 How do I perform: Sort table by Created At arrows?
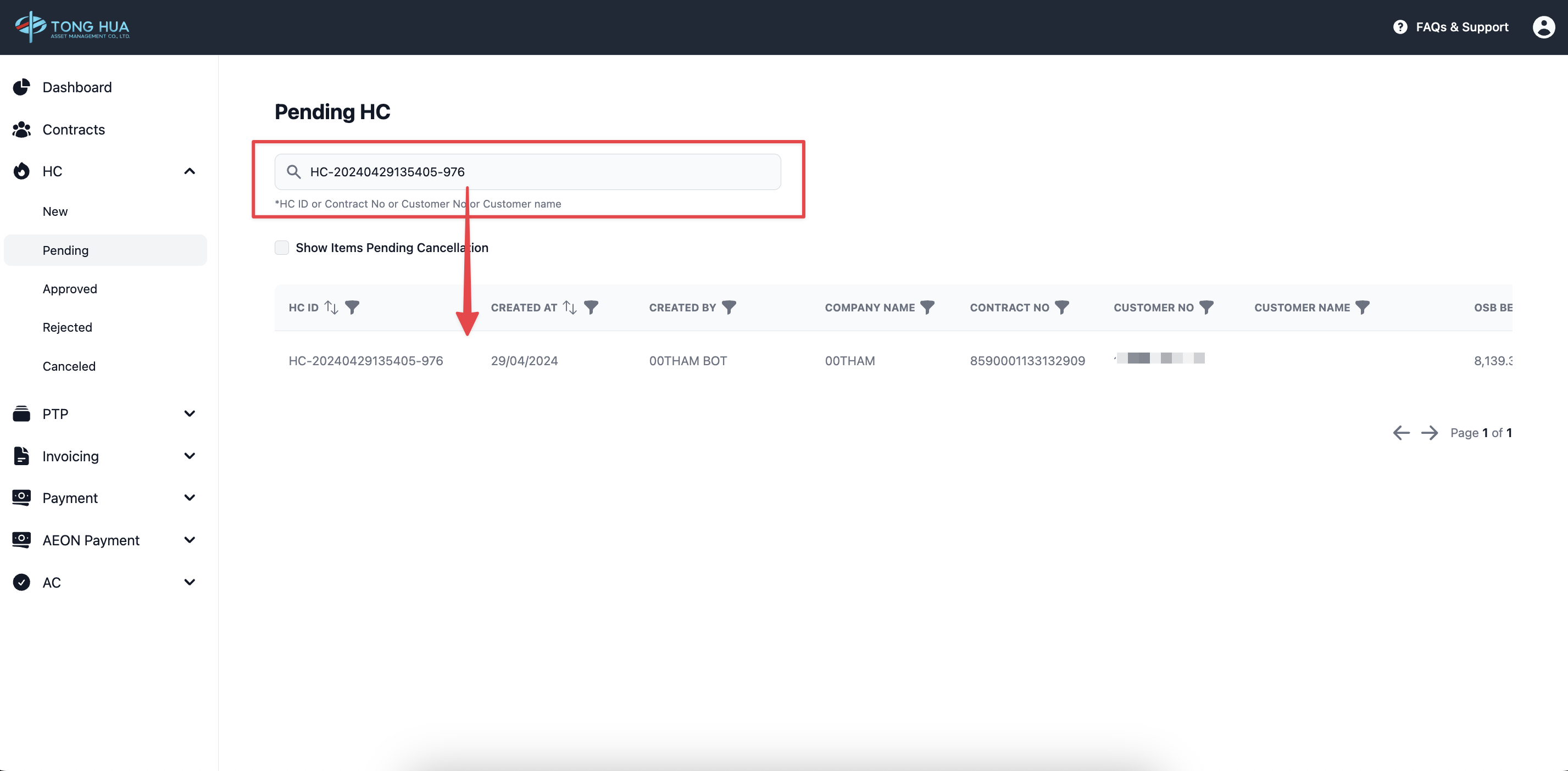point(570,308)
